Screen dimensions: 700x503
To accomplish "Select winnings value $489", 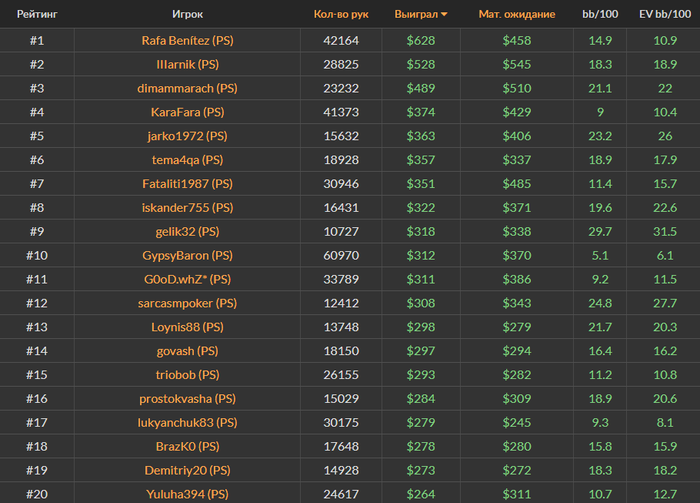I will click(x=421, y=88).
